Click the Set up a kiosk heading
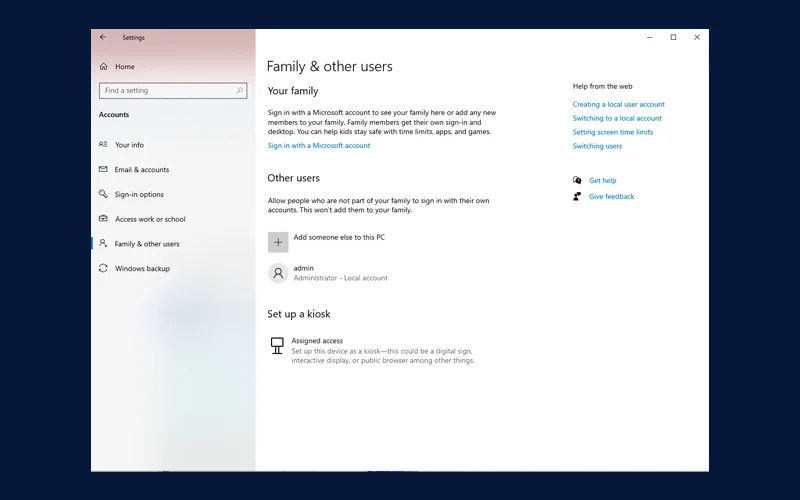The height and width of the screenshot is (500, 800). tap(298, 314)
